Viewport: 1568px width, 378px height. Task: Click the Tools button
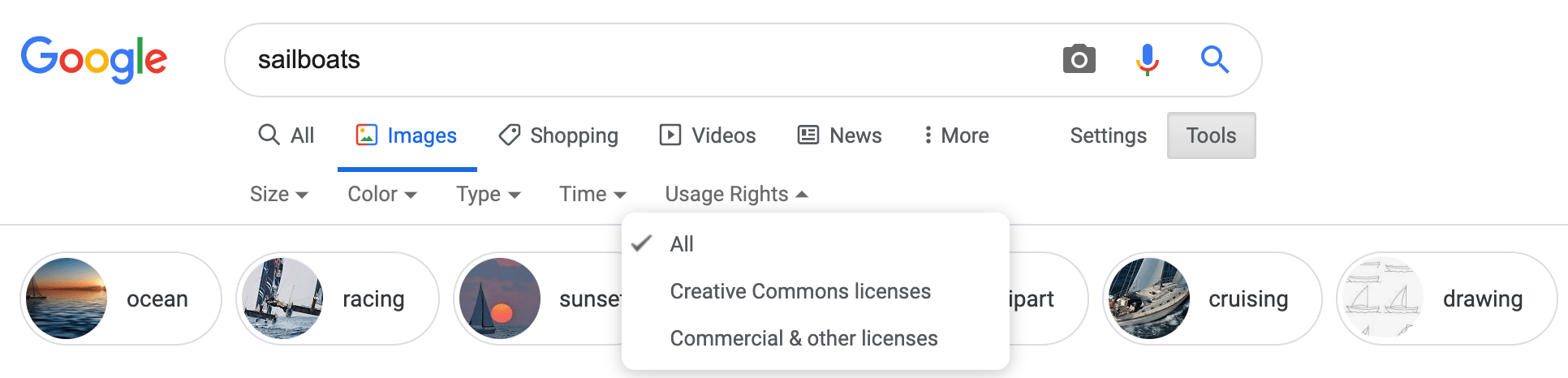[x=1211, y=135]
